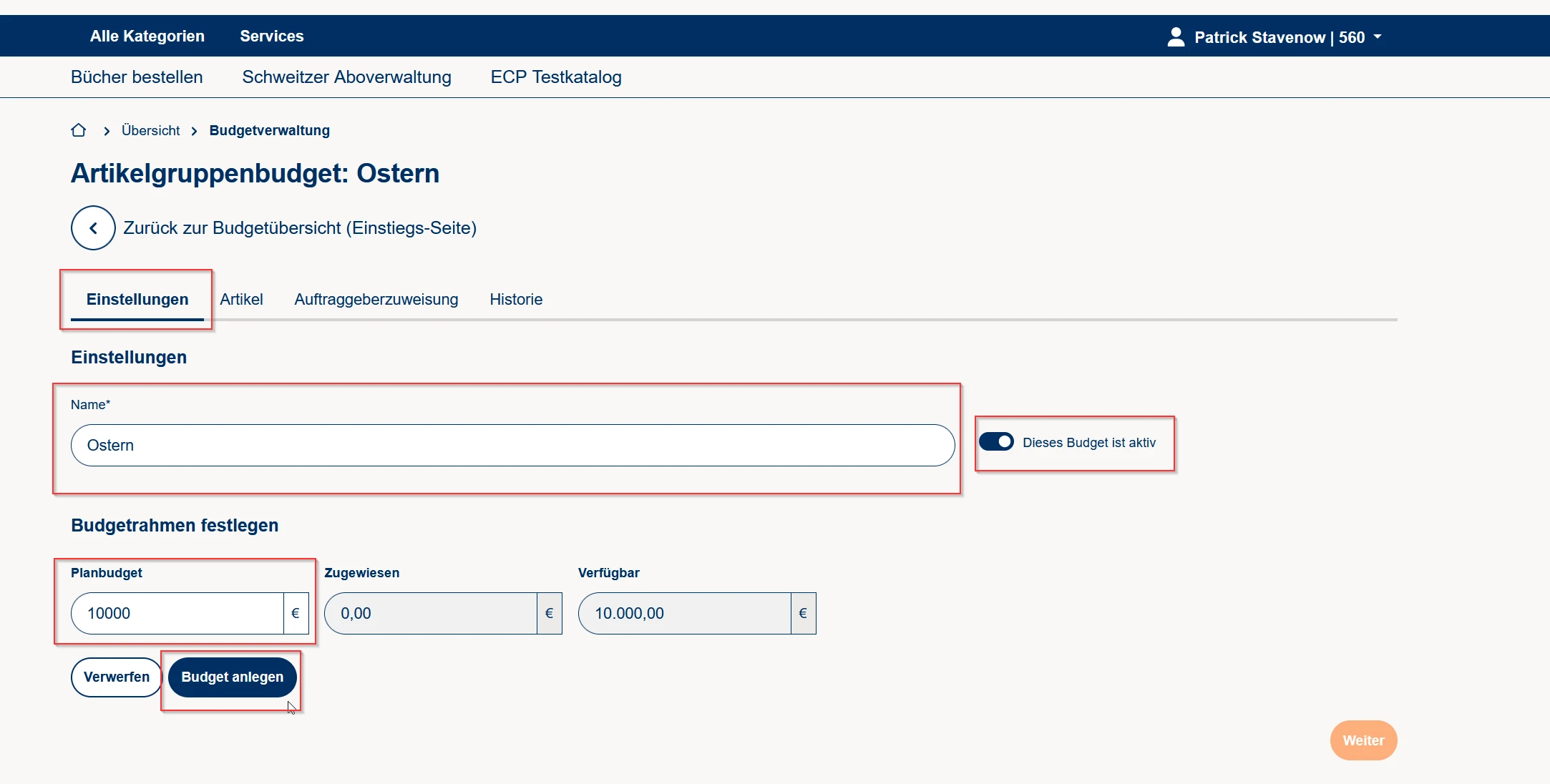
Task: Open the Alle Kategorien menu
Action: click(x=147, y=36)
